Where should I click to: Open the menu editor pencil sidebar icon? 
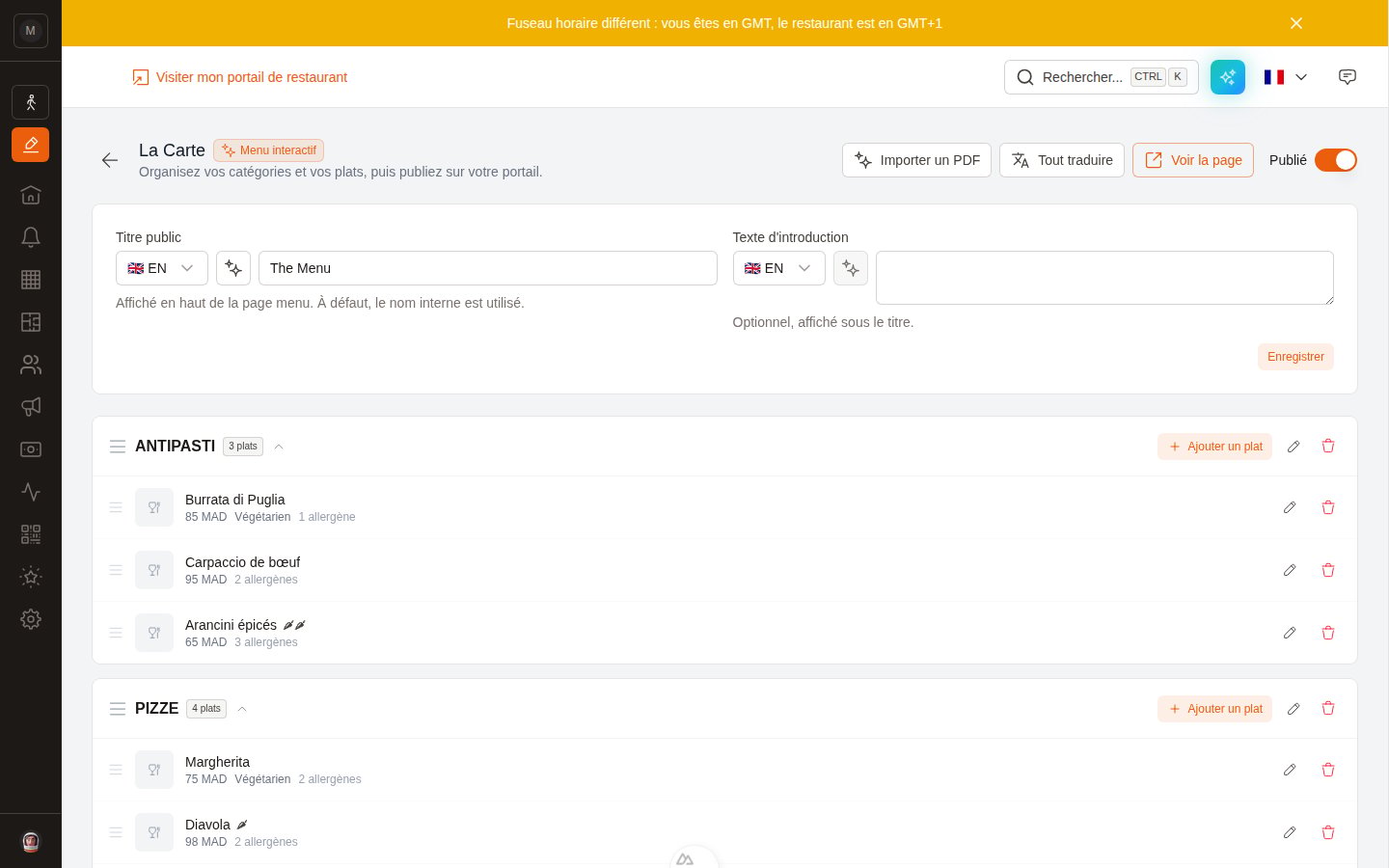[x=31, y=145]
